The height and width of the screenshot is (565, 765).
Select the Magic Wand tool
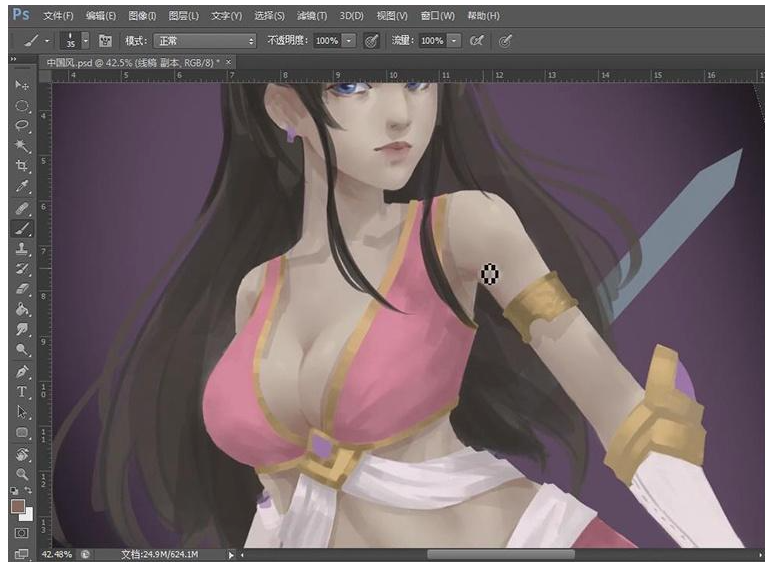tap(21, 145)
